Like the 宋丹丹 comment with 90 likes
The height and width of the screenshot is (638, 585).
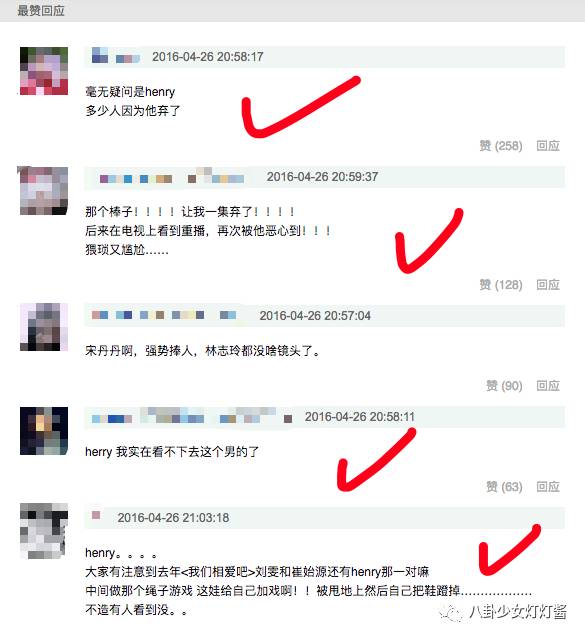[x=504, y=386]
